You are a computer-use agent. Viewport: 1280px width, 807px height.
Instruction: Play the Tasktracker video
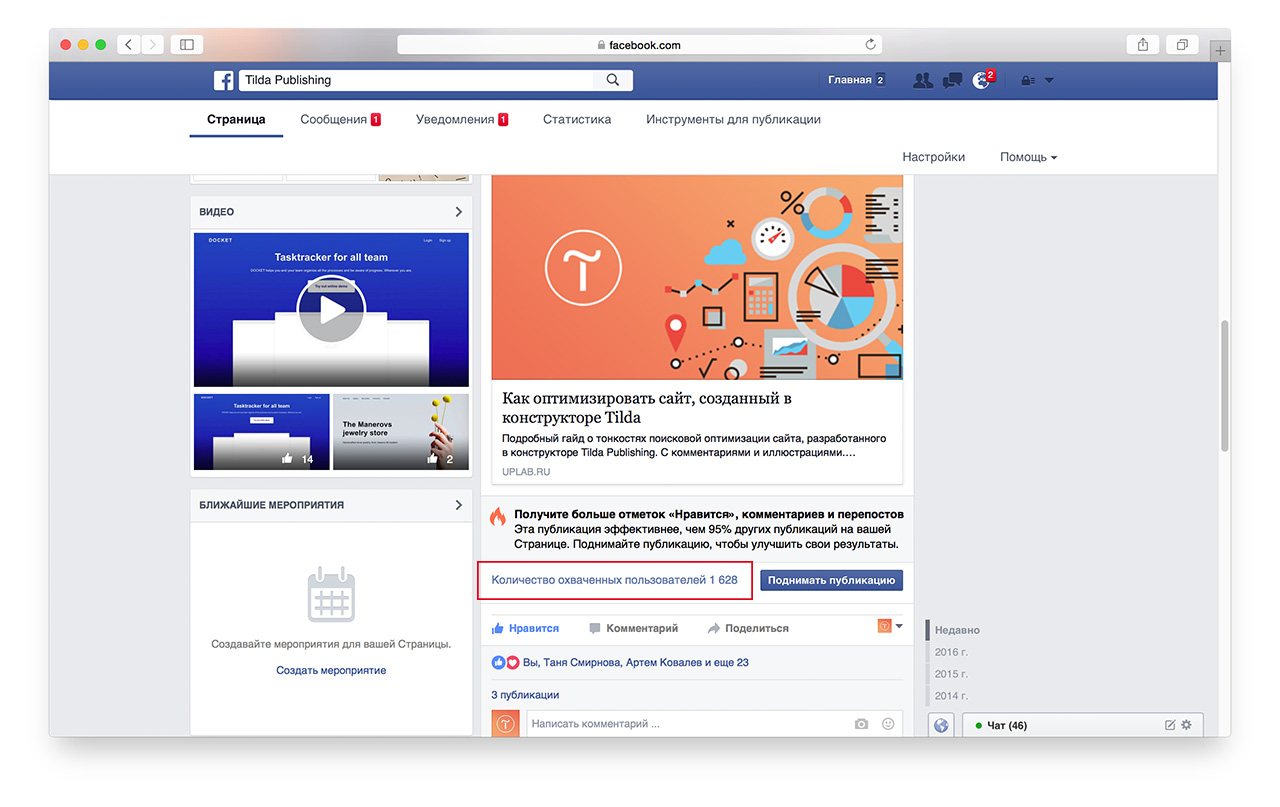pyautogui.click(x=331, y=310)
